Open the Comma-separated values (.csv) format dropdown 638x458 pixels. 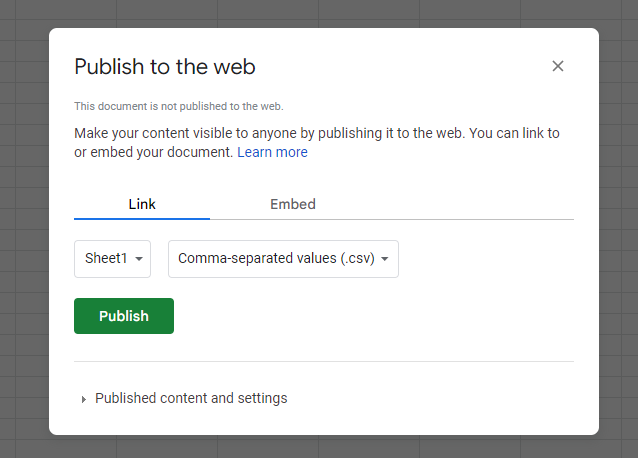click(x=283, y=259)
